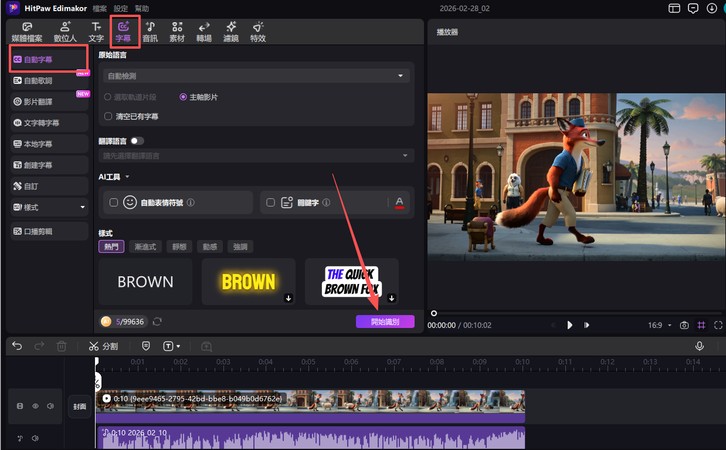Select the 動感 style category
The height and width of the screenshot is (450, 726).
point(210,247)
